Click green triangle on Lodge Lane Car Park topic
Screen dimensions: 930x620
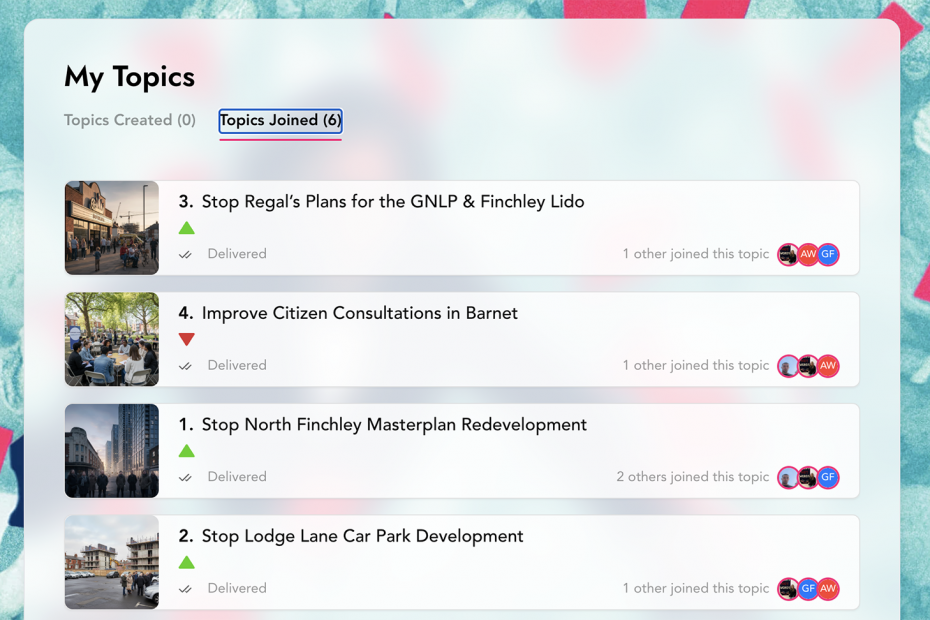click(x=186, y=562)
